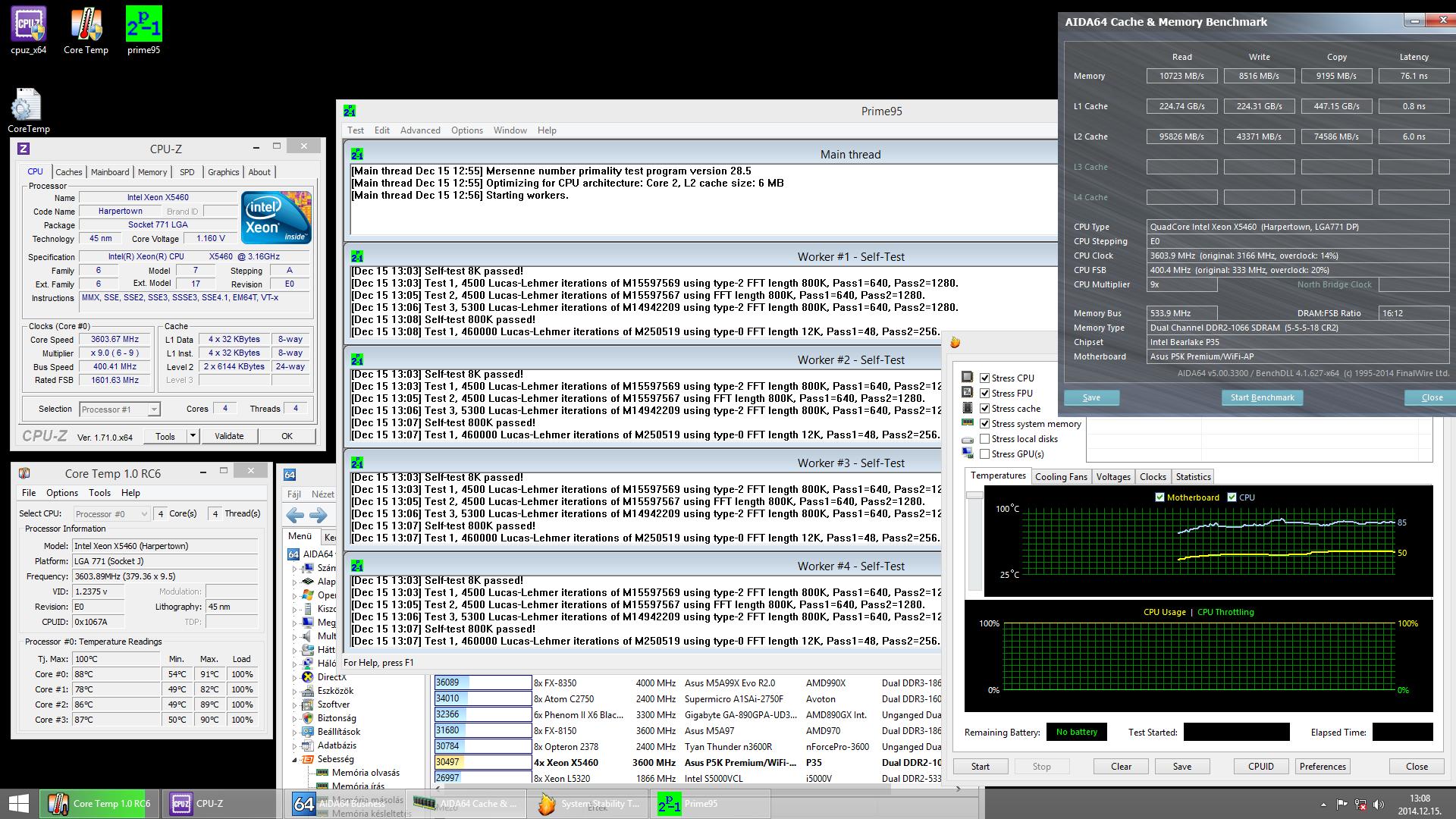Click the CPU-Z Validate button

[x=229, y=436]
